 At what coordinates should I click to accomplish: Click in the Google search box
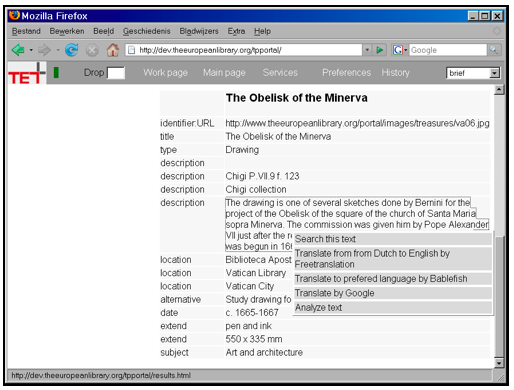coord(448,50)
